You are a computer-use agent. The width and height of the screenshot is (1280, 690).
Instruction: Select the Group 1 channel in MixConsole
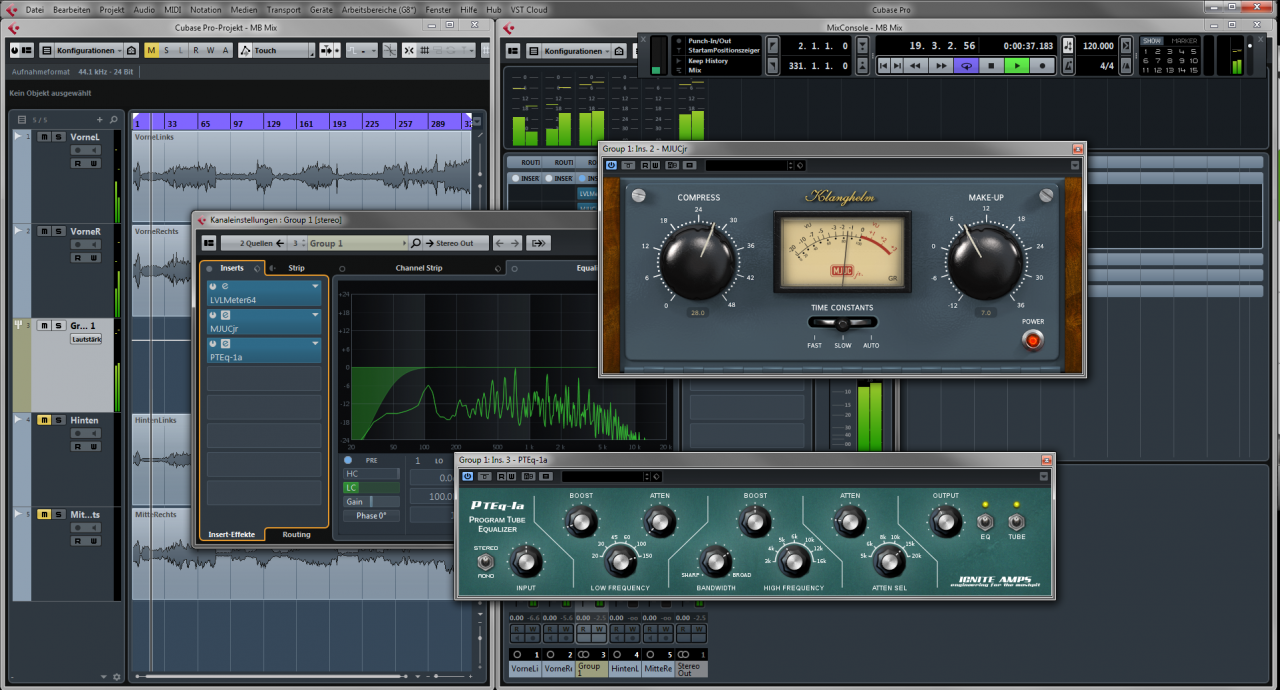click(590, 668)
